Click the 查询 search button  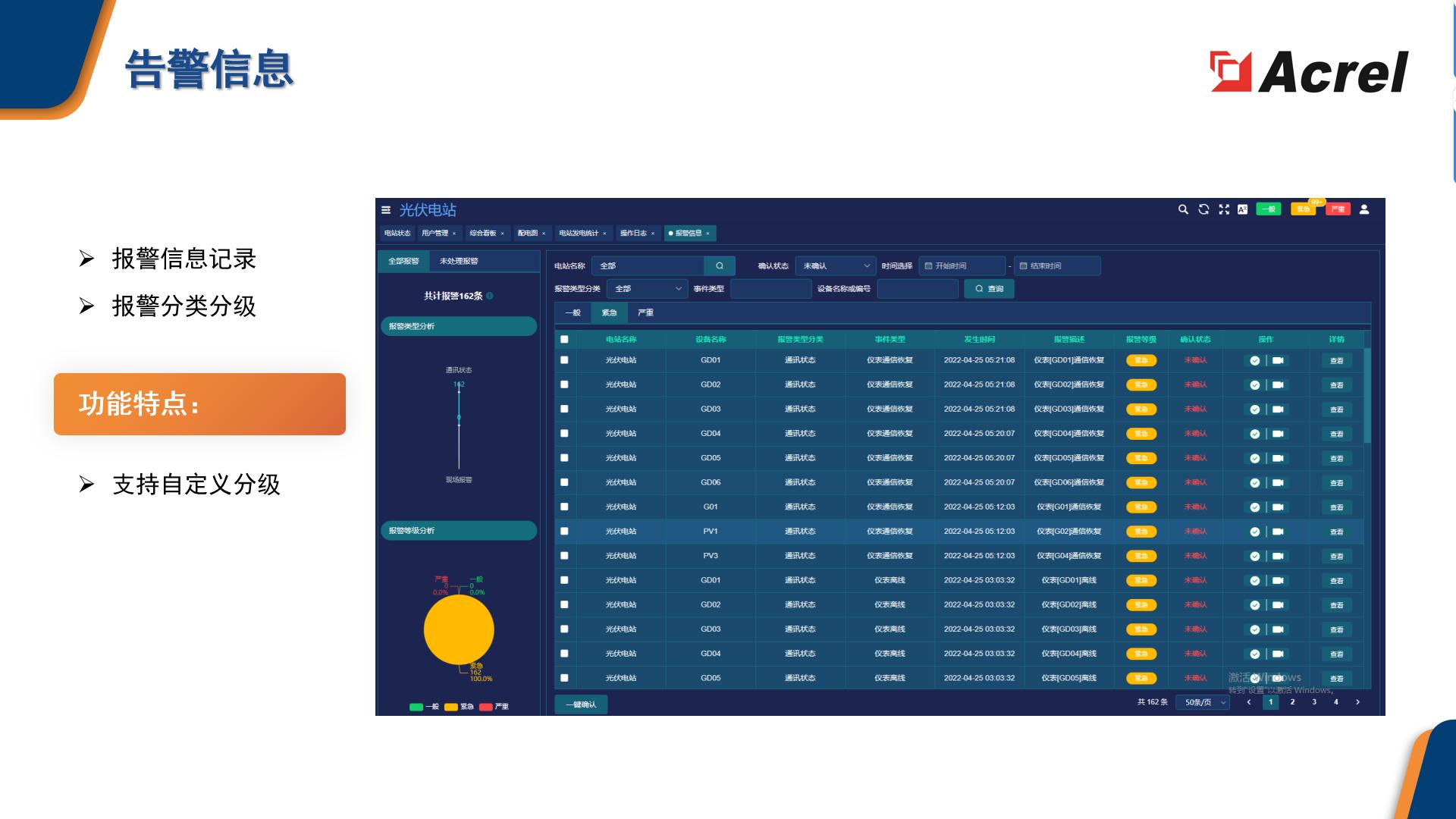point(989,289)
